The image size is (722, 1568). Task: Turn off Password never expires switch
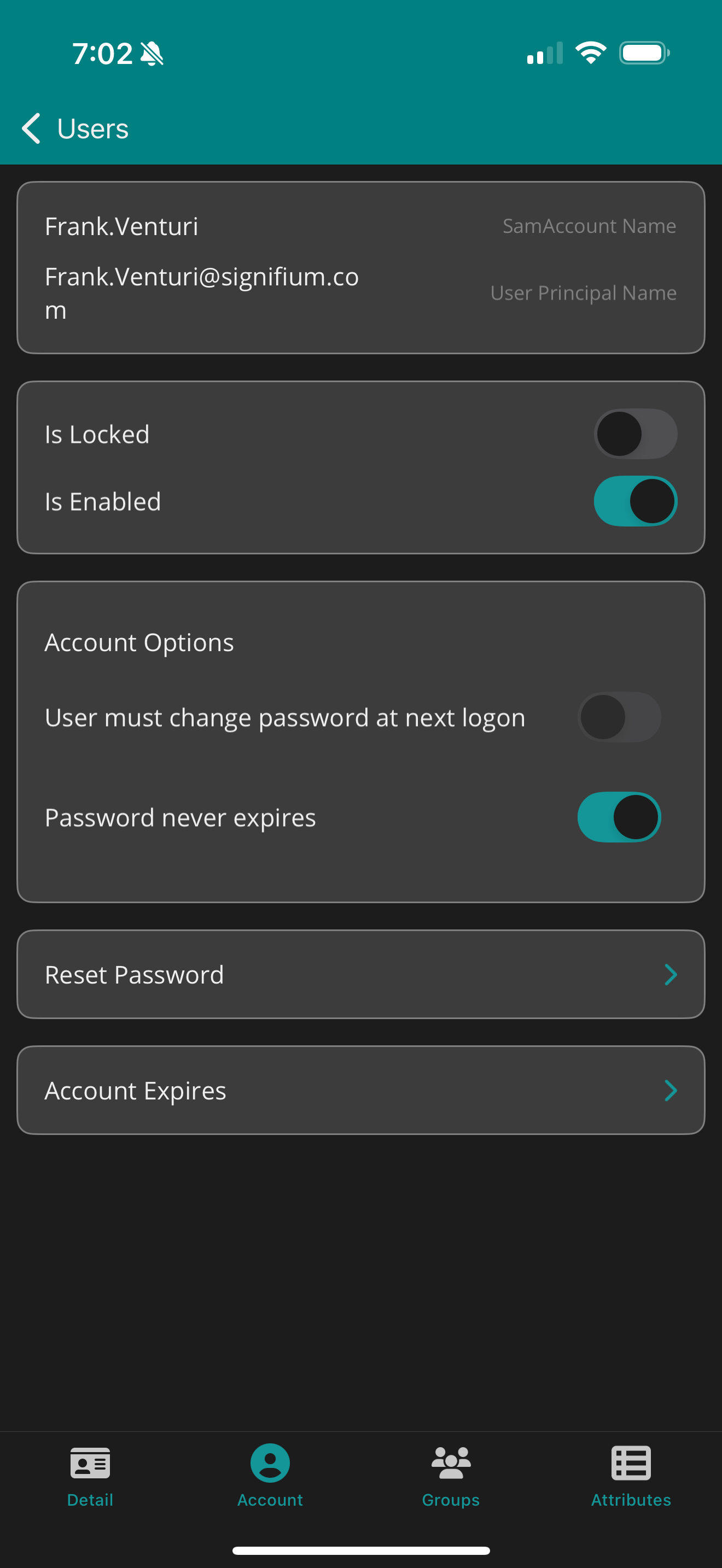click(619, 817)
